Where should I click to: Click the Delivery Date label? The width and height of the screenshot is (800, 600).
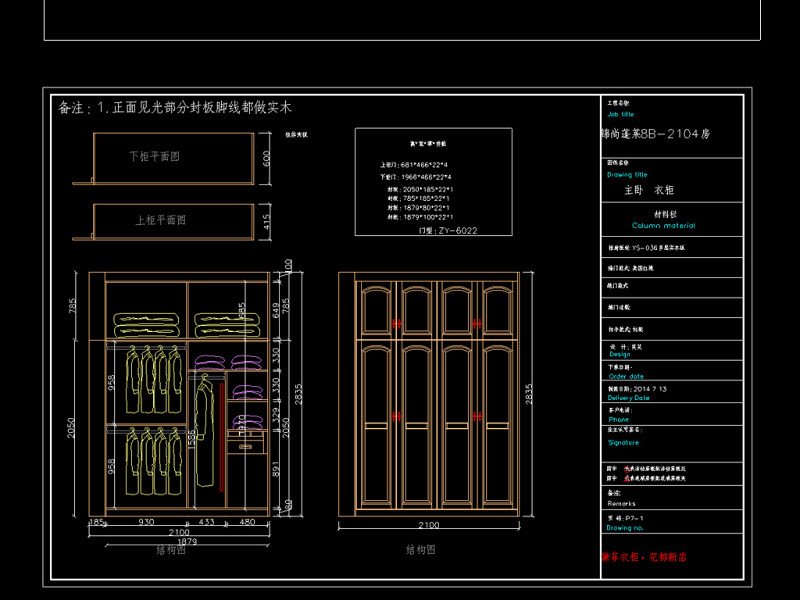[629, 398]
